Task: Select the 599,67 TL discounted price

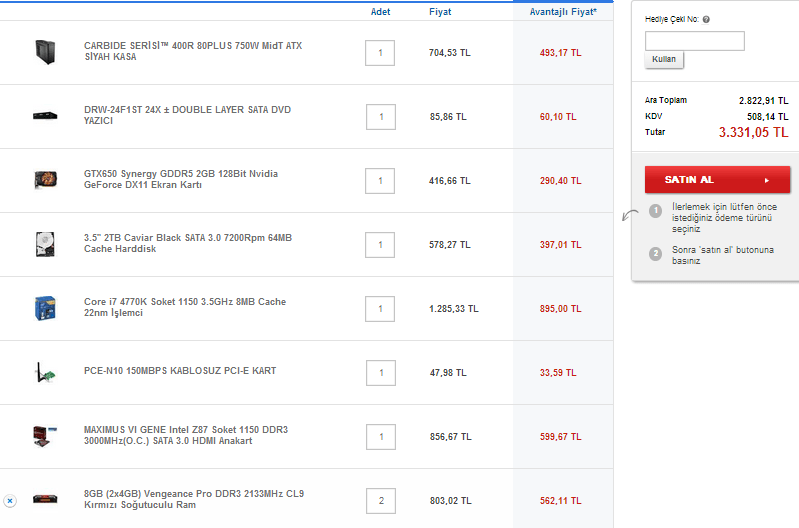Action: click(x=561, y=437)
